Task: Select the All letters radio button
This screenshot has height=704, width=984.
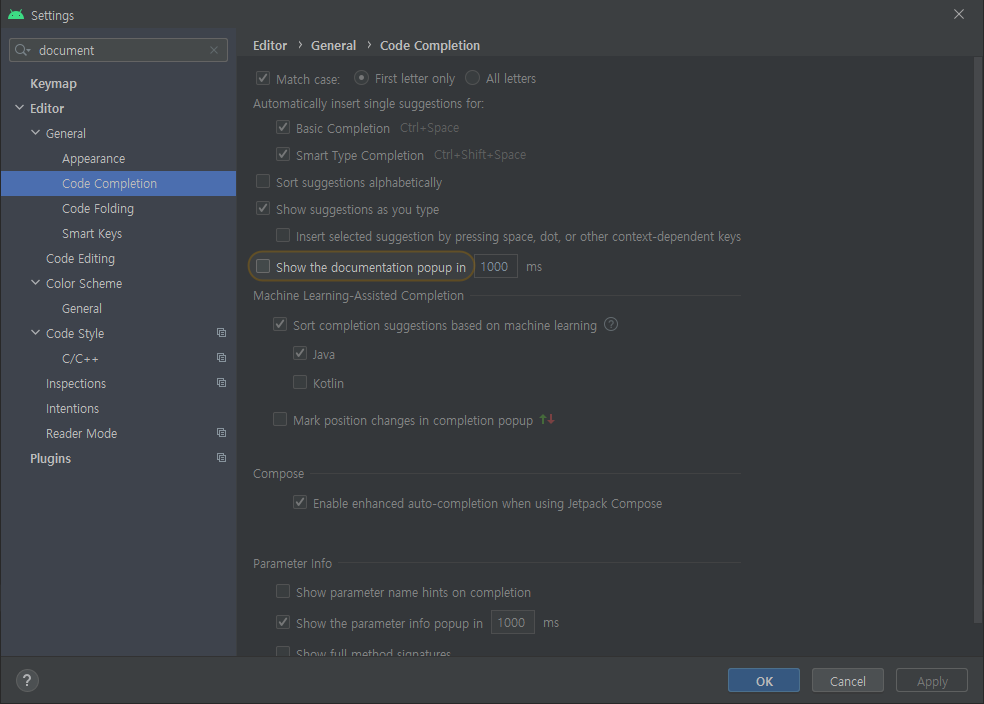Action: pos(471,78)
